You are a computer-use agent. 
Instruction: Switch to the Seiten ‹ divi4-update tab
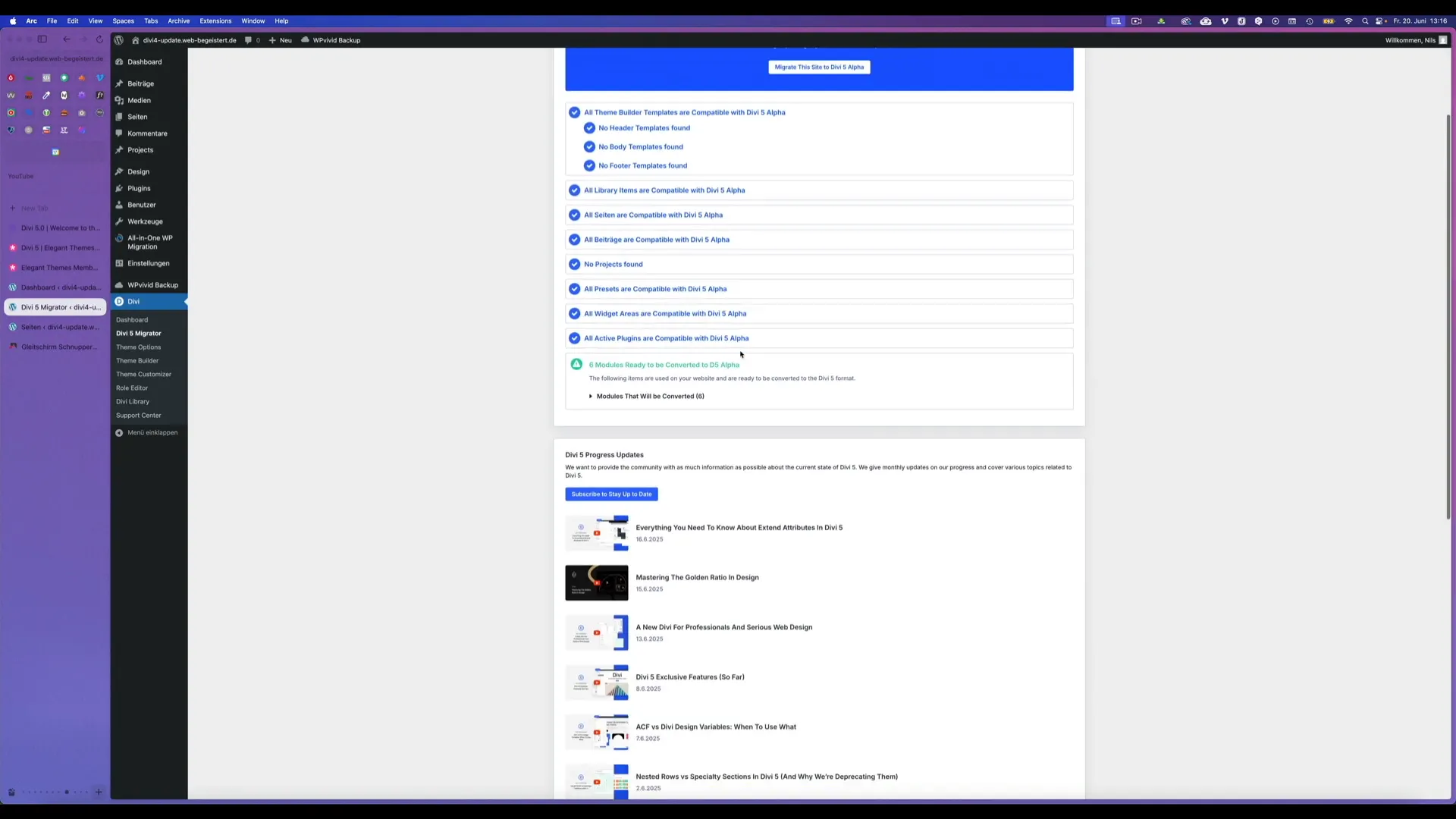[x=55, y=328]
